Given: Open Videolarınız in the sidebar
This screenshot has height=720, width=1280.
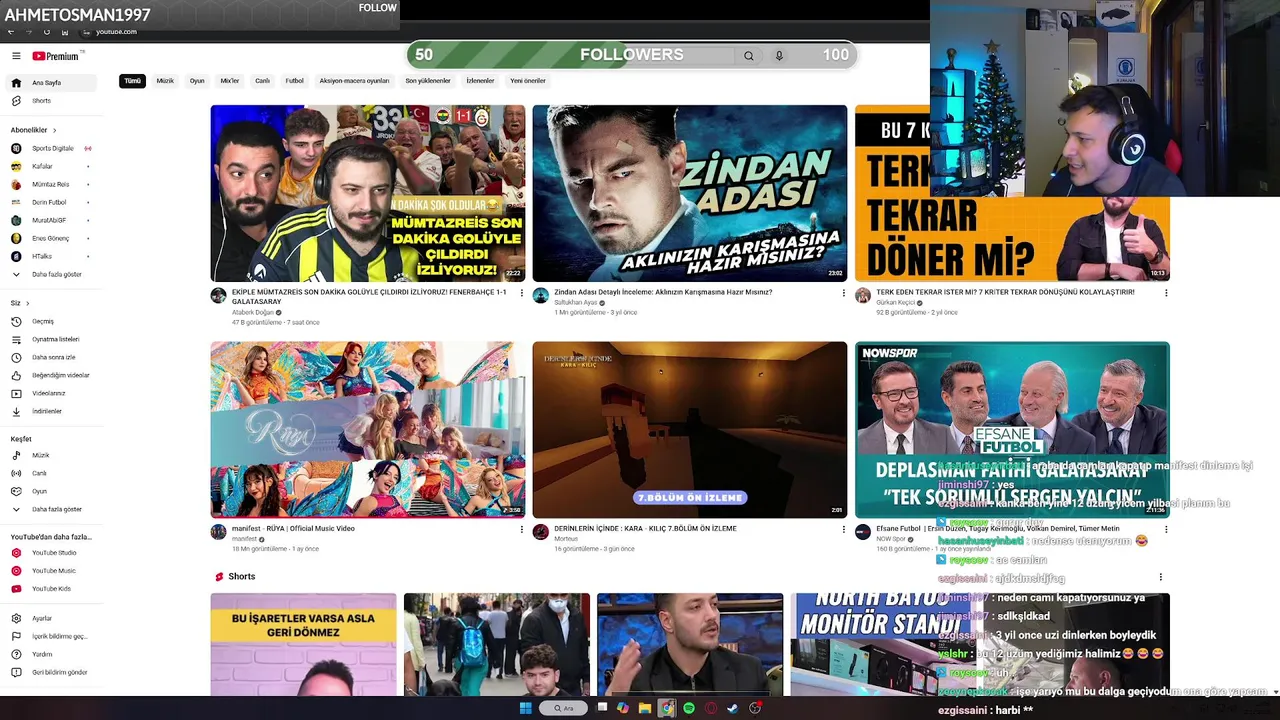Looking at the screenshot, I should click(x=50, y=393).
